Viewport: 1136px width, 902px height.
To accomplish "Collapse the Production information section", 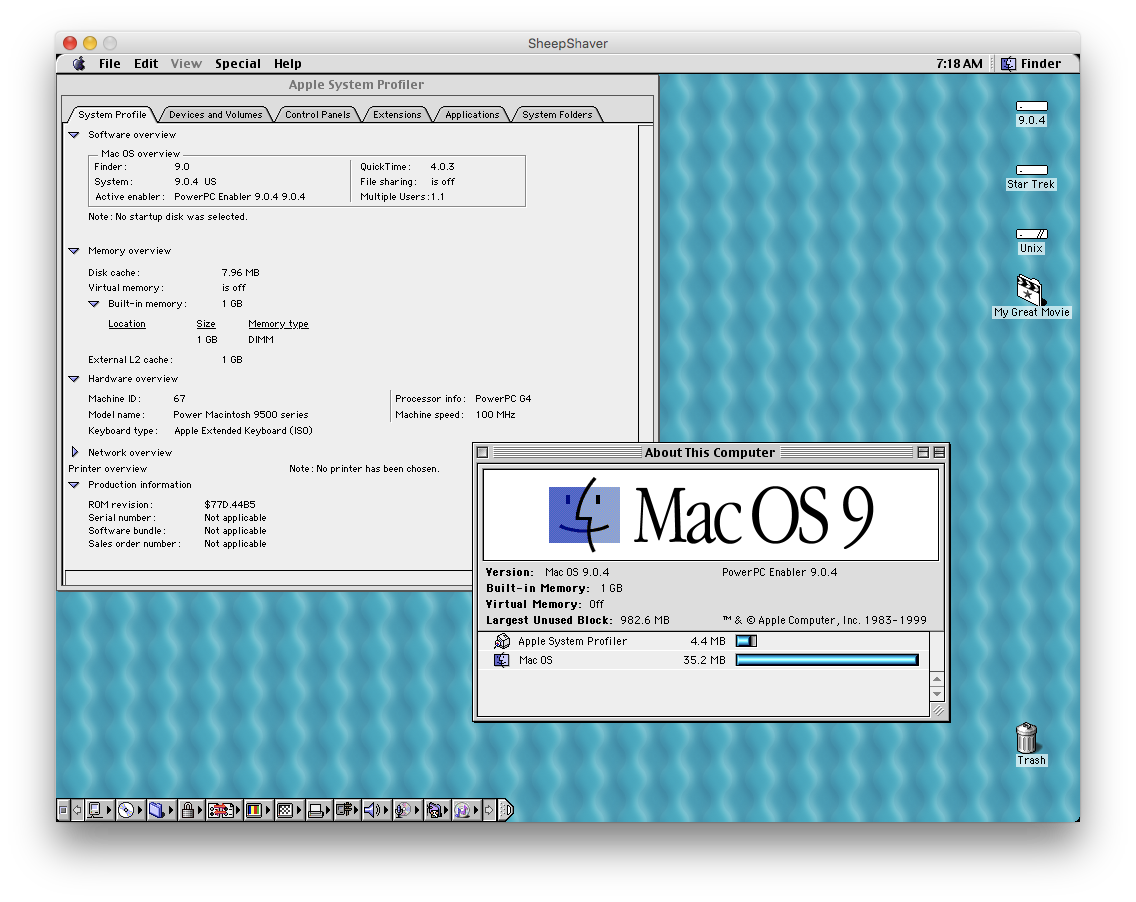I will tap(74, 485).
